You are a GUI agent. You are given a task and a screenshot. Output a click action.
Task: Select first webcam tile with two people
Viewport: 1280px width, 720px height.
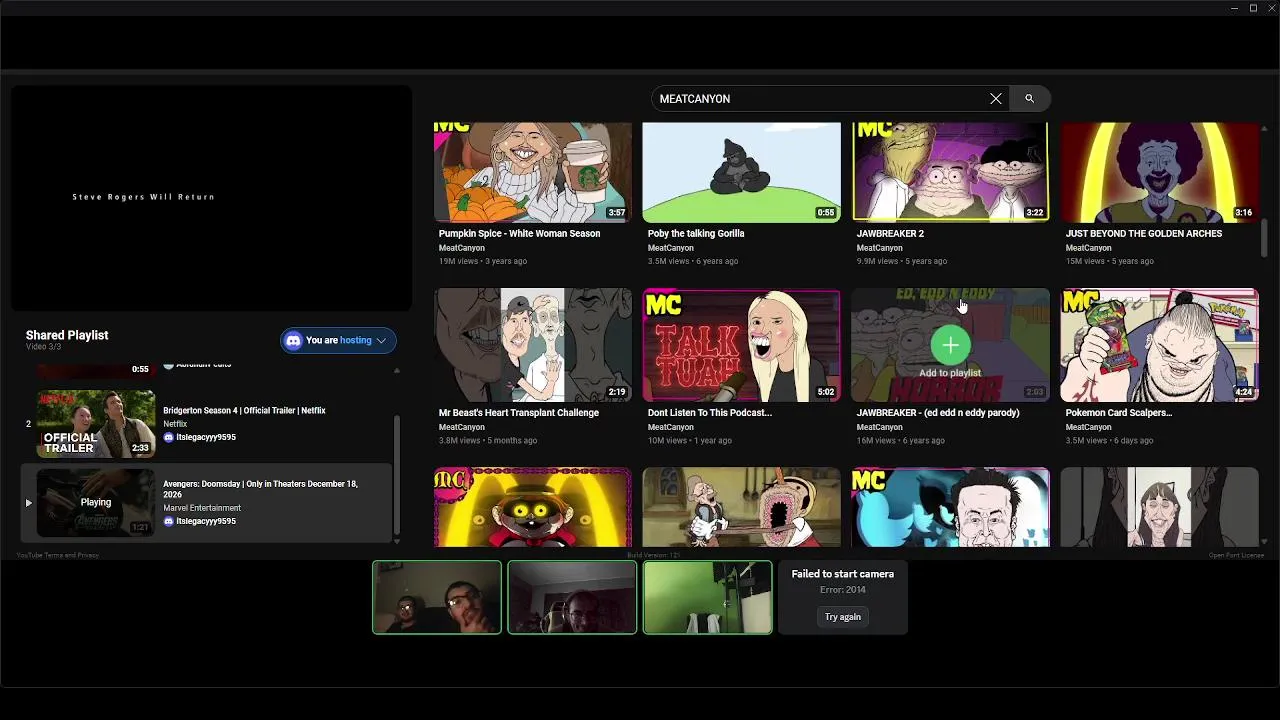pyautogui.click(x=437, y=597)
